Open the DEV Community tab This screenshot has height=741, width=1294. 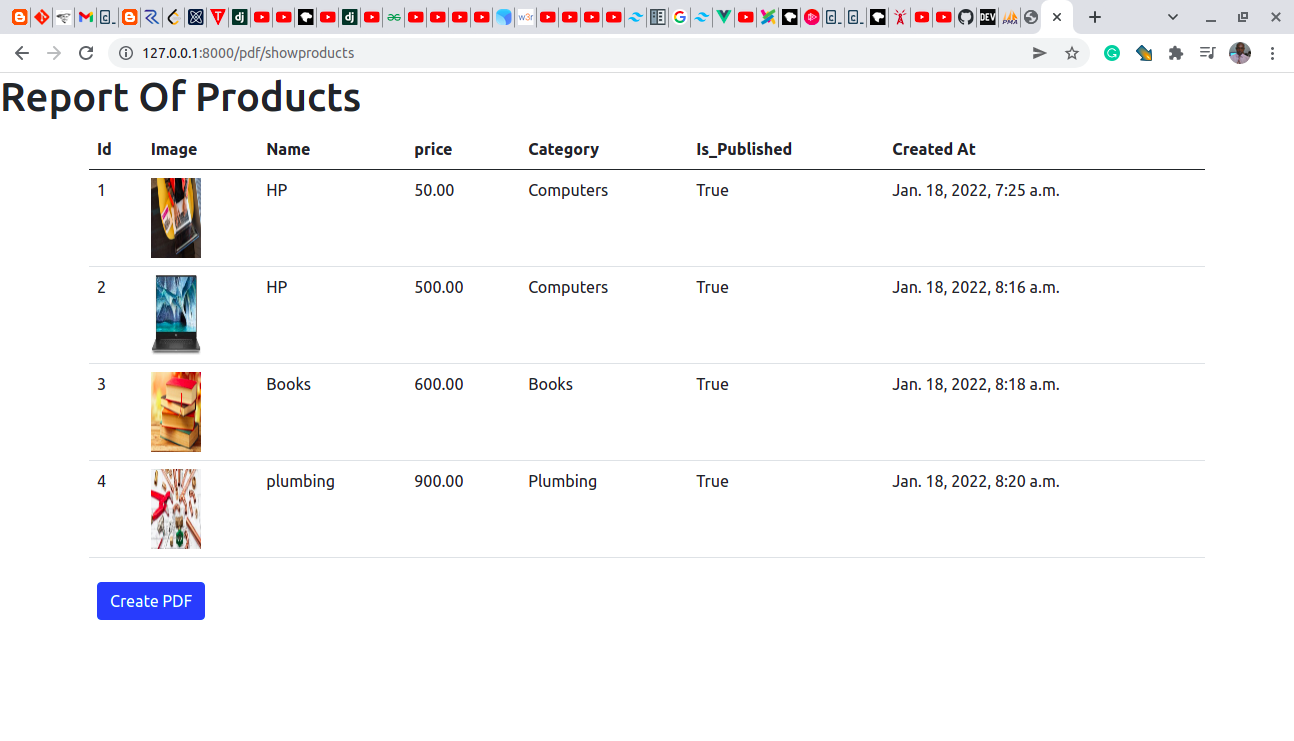point(988,17)
